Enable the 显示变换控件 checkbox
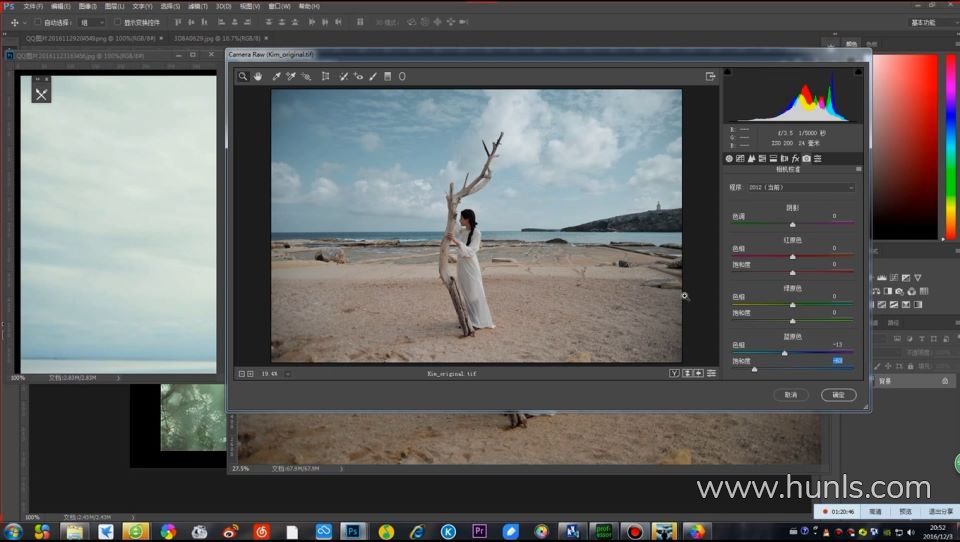This screenshot has height=542, width=960. point(116,22)
